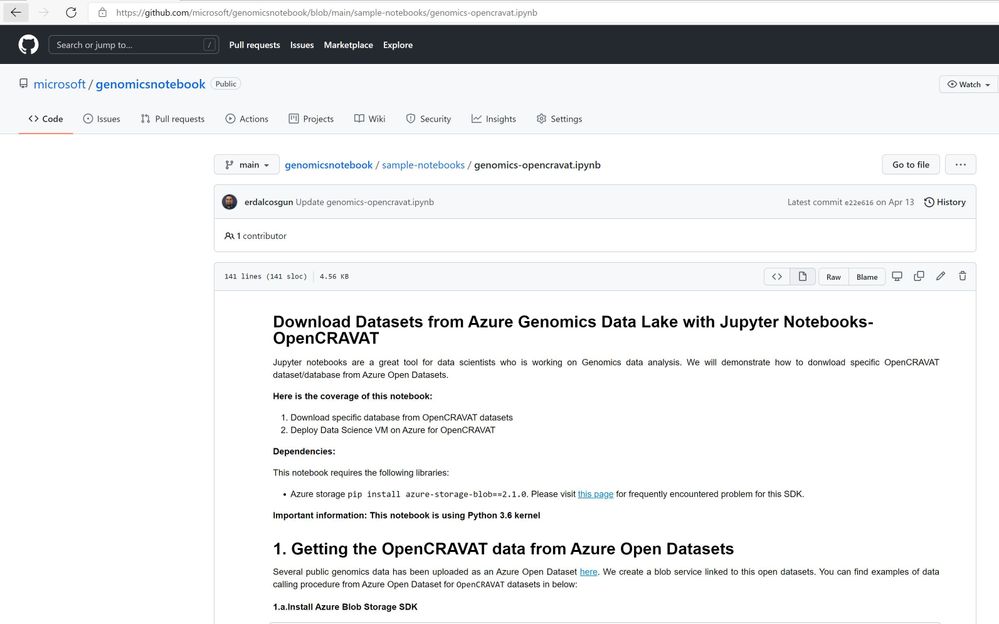Display the source blob code icon
Image resolution: width=999 pixels, height=624 pixels.
point(777,277)
